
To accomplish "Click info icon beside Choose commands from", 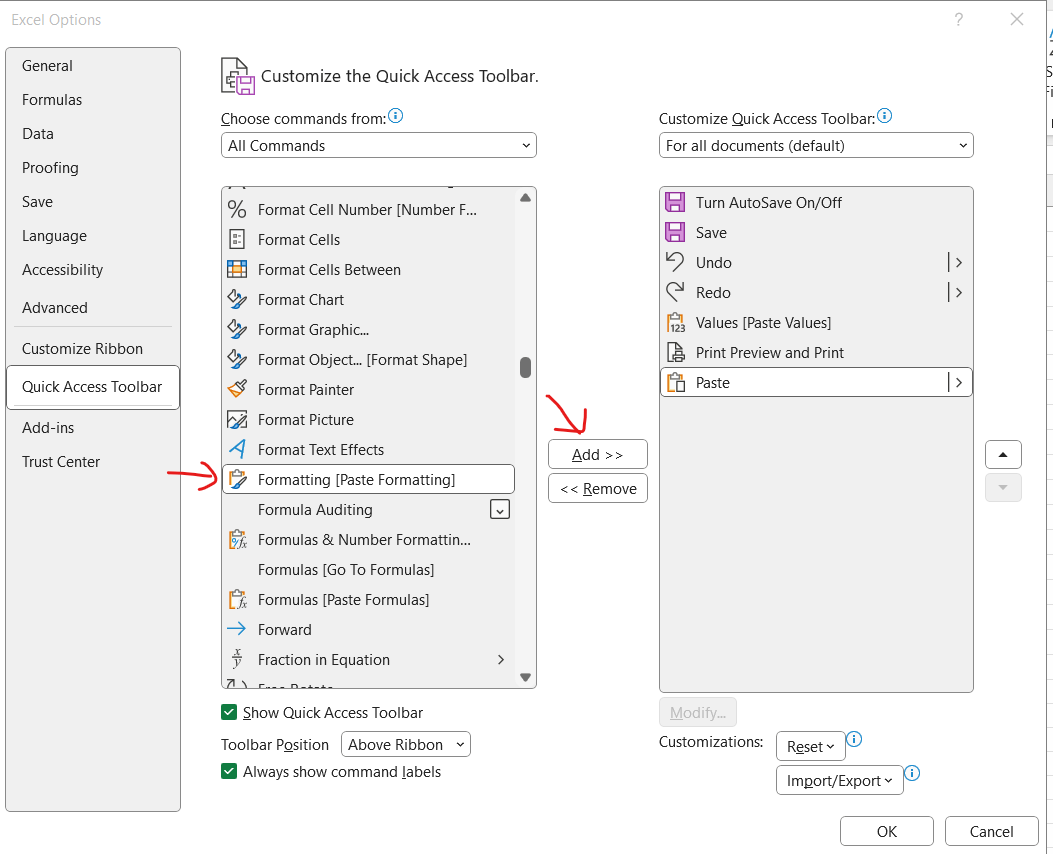I will point(396,116).
